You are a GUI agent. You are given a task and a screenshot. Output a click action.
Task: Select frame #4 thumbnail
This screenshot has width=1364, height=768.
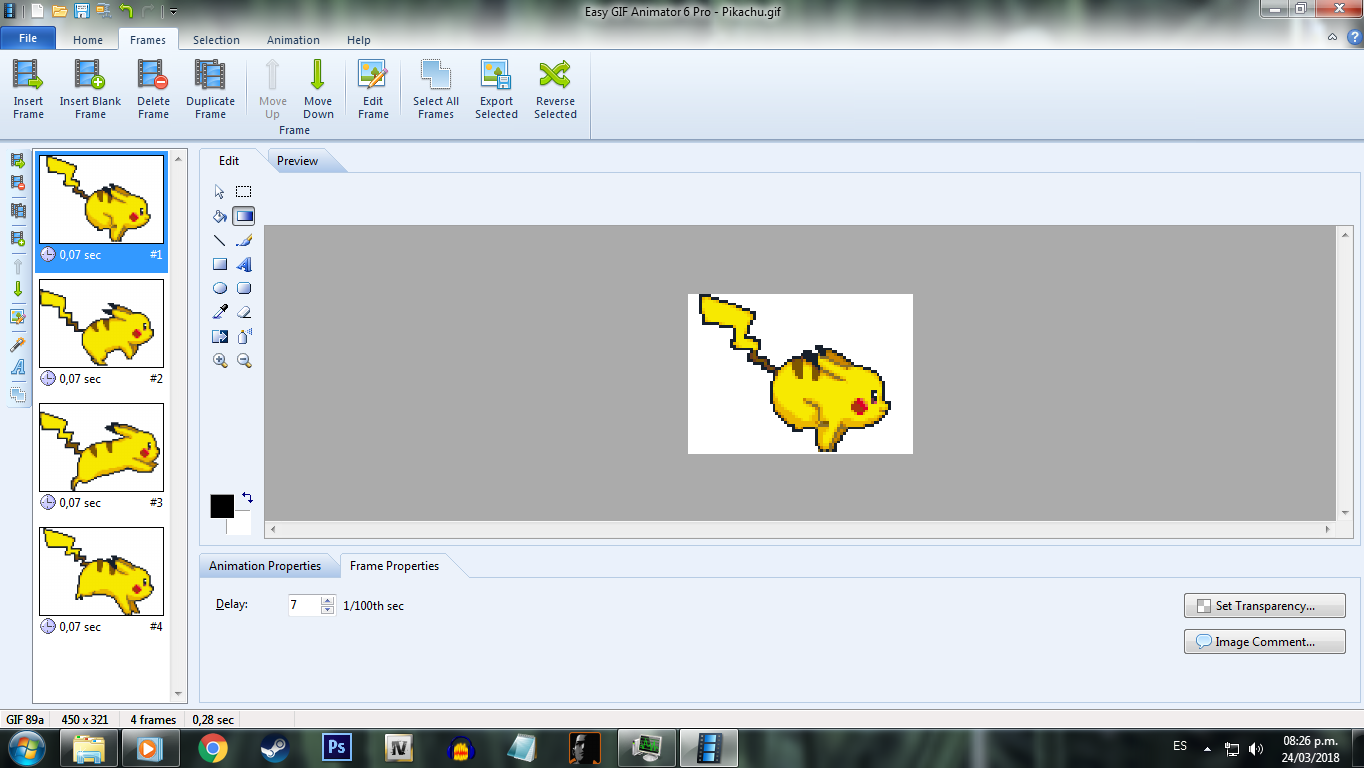click(101, 571)
